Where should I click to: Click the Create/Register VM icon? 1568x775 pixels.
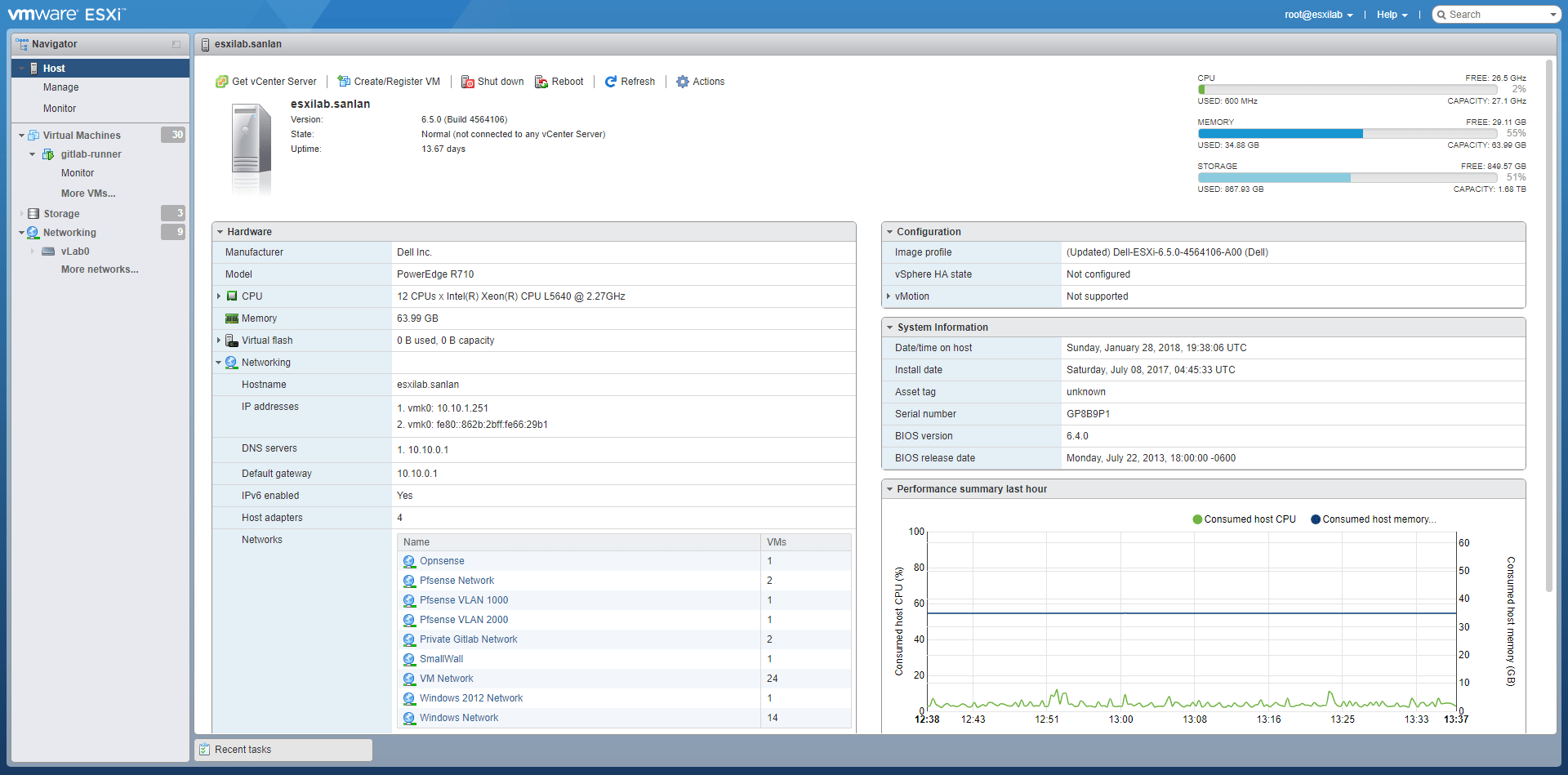(344, 82)
